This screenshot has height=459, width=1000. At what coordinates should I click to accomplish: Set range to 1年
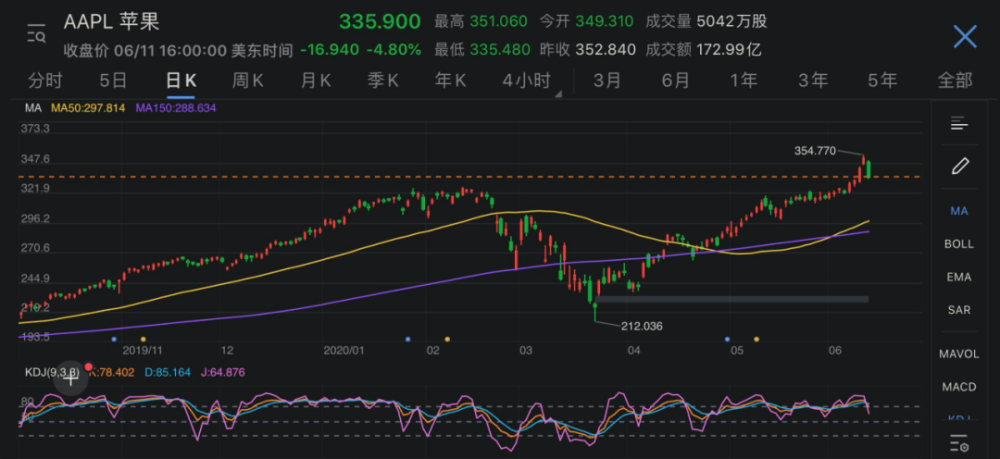(744, 81)
